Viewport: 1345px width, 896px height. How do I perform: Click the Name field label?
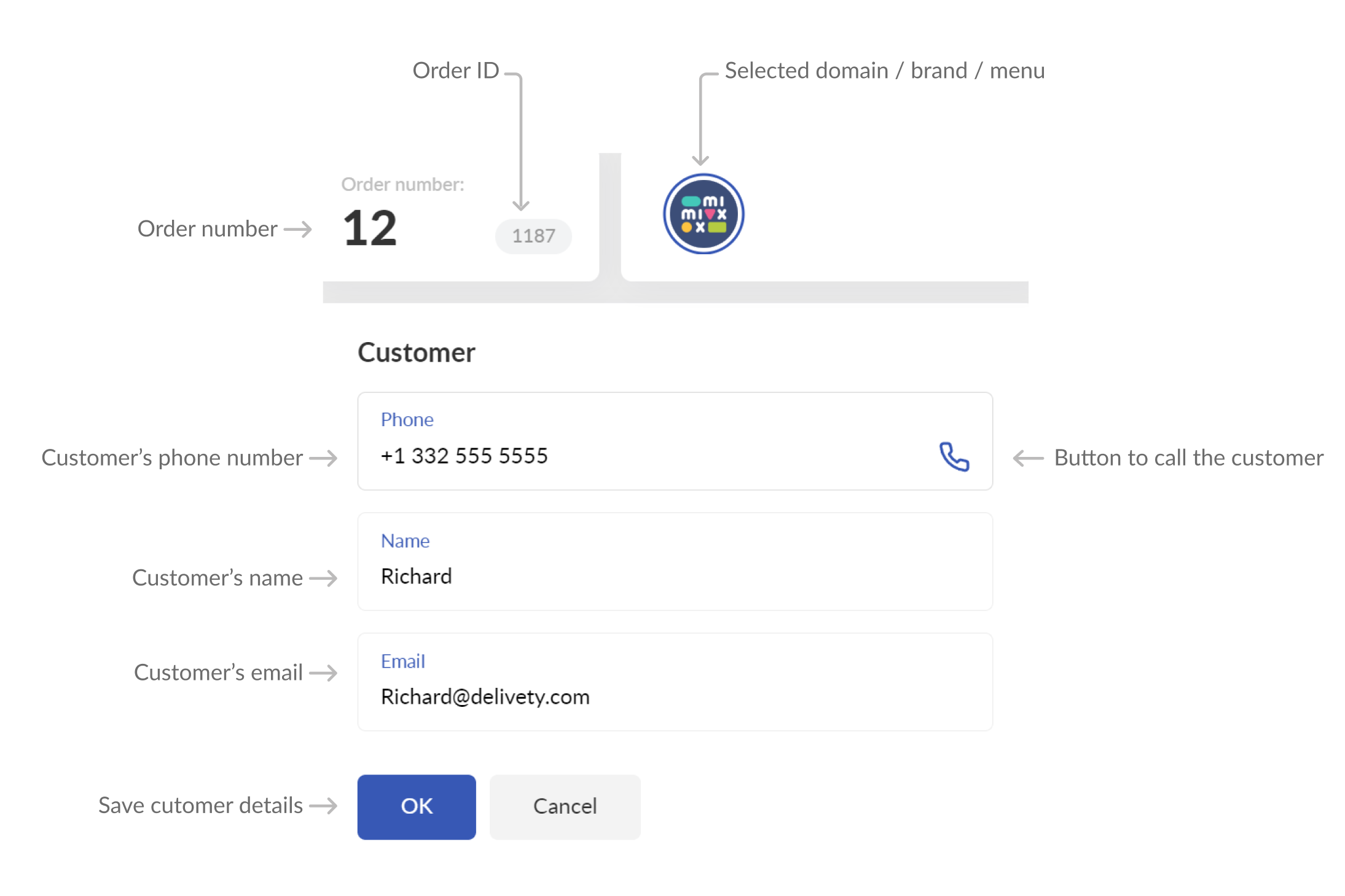(405, 540)
